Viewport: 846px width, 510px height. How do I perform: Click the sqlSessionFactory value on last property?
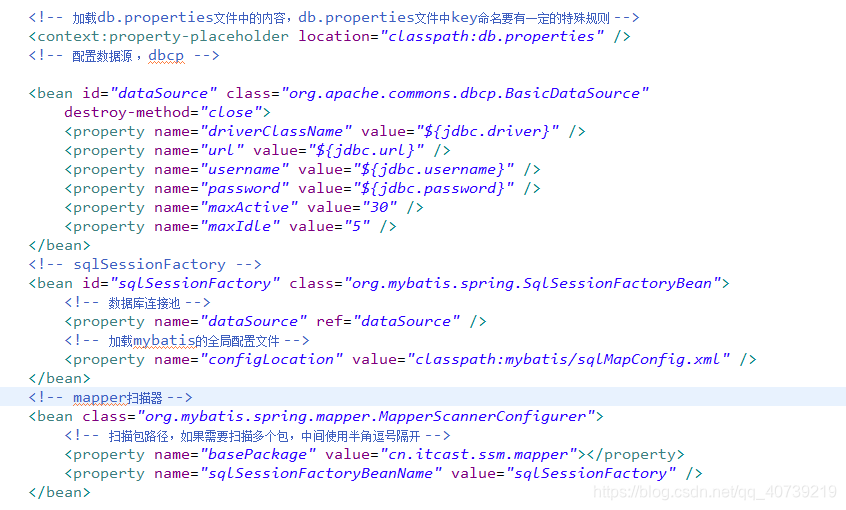590,473
